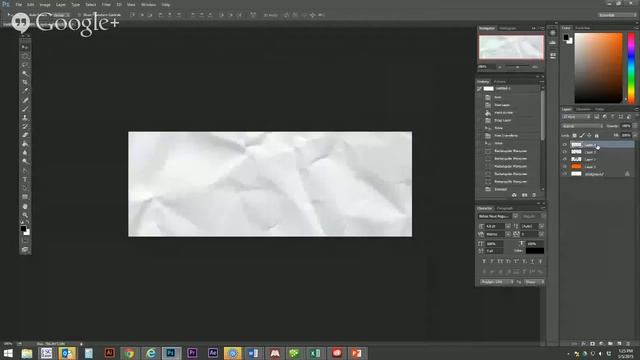Switch to the Histogram tab

508,28
